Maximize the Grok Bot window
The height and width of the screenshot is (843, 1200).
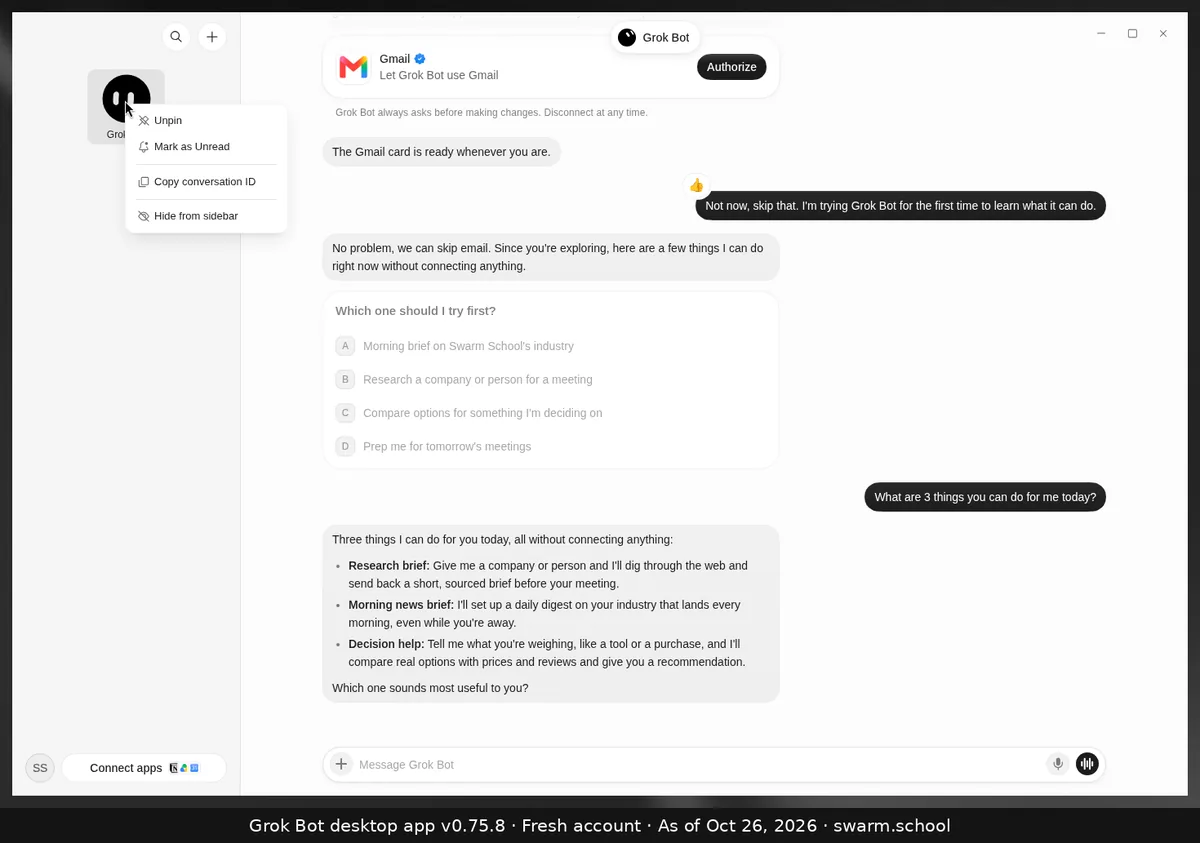click(x=1132, y=33)
